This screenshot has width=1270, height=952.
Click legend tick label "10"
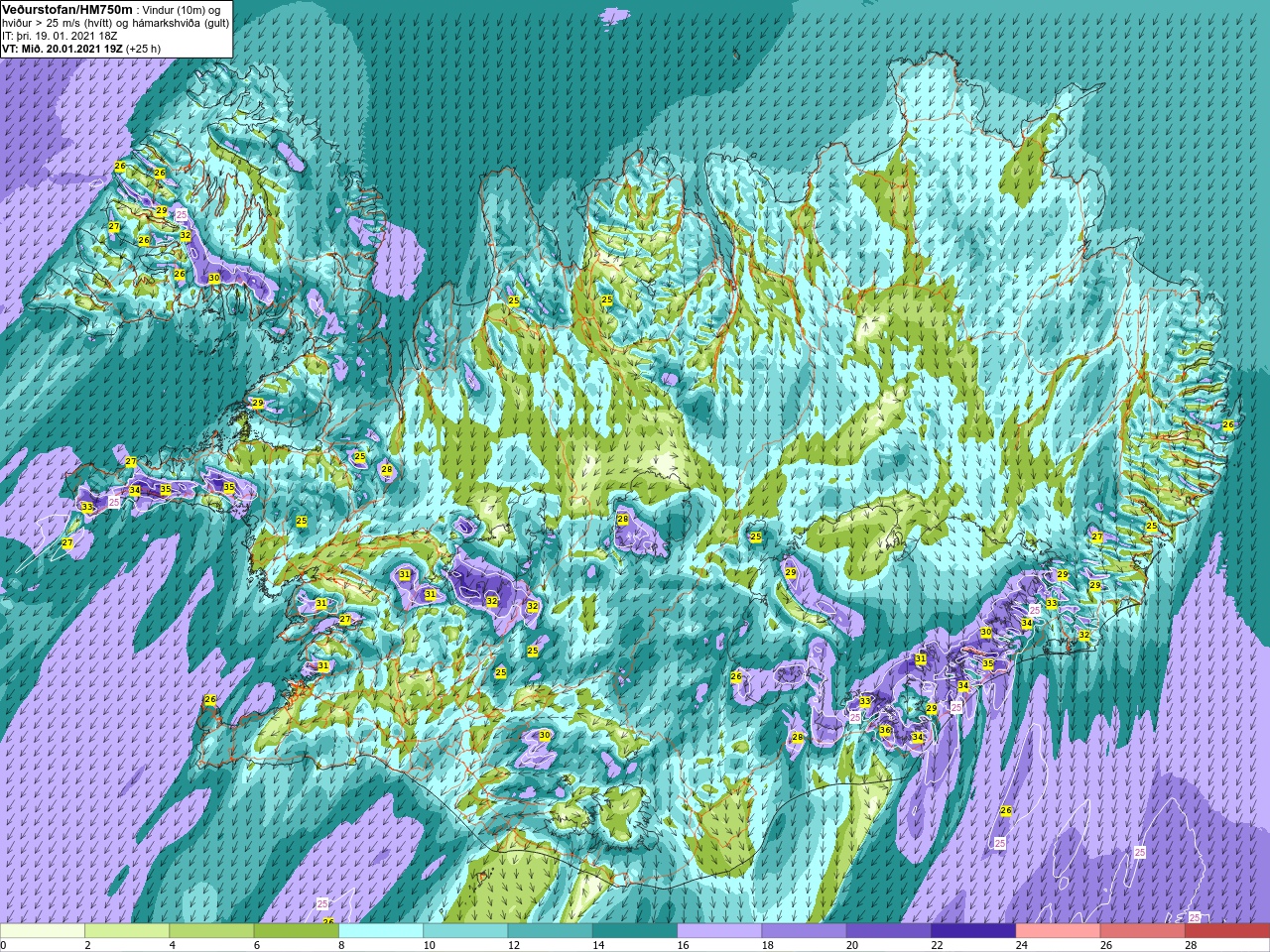pyautogui.click(x=429, y=945)
